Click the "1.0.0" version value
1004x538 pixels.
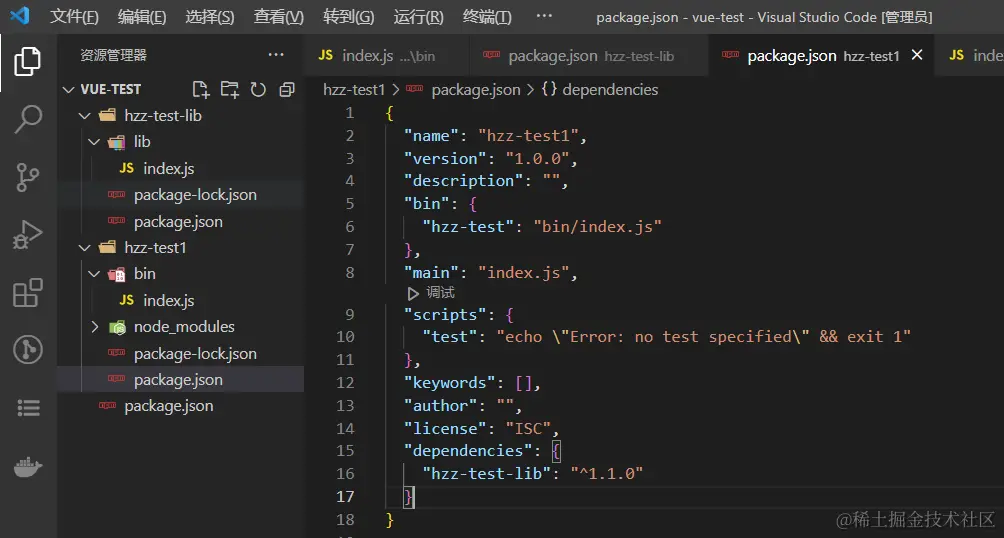pos(537,158)
